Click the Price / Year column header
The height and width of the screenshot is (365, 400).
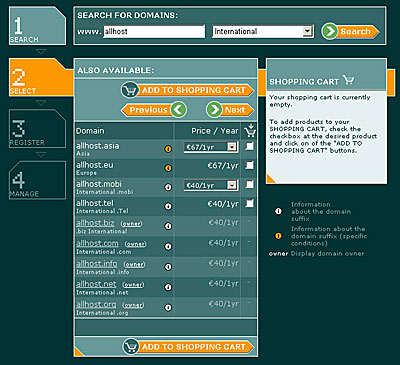coord(215,131)
